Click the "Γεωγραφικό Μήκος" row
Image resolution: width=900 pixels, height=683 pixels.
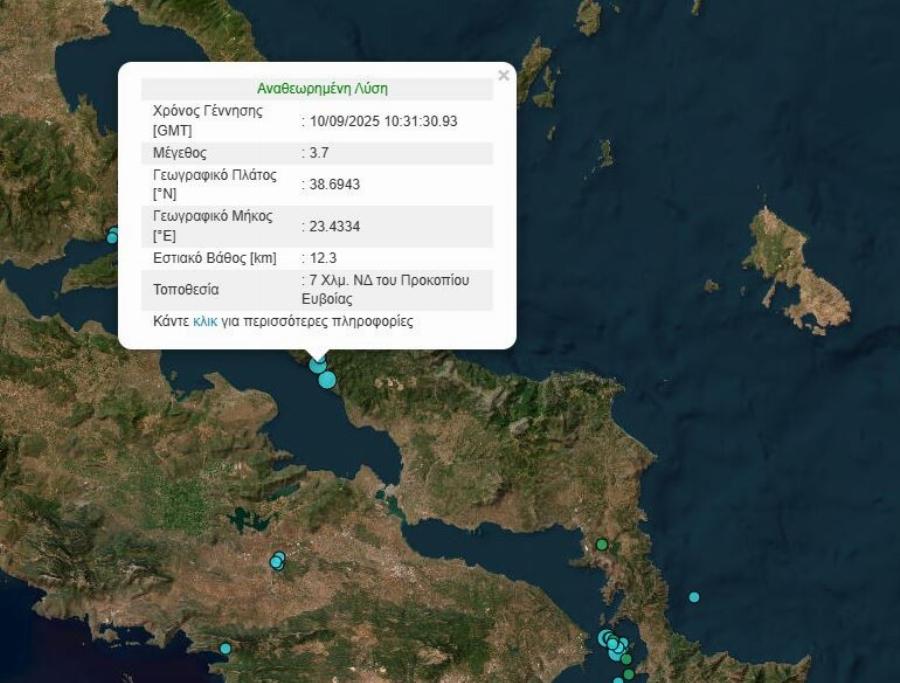click(x=210, y=223)
